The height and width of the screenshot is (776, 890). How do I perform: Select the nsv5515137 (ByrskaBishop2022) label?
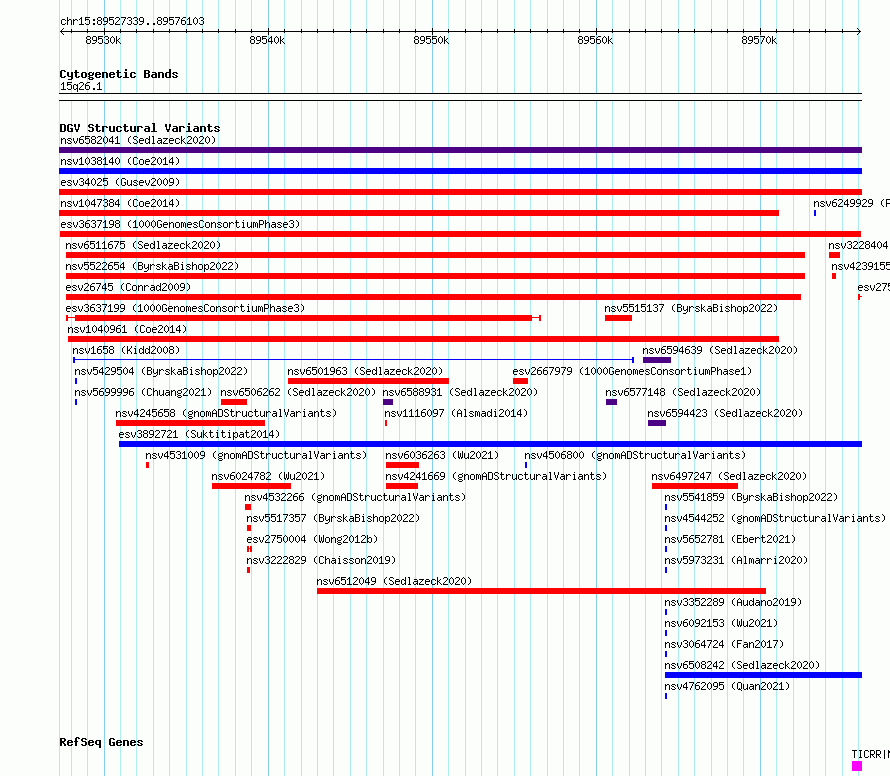[691, 308]
